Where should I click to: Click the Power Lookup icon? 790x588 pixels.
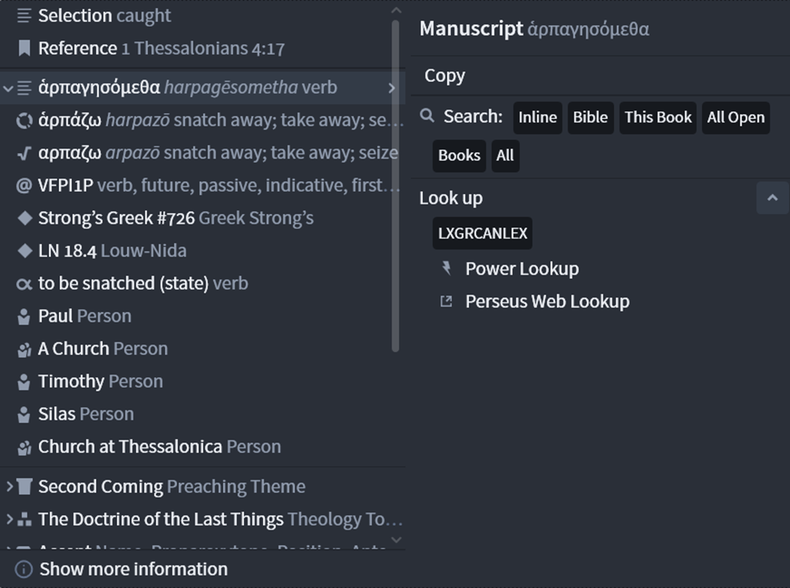(x=446, y=269)
